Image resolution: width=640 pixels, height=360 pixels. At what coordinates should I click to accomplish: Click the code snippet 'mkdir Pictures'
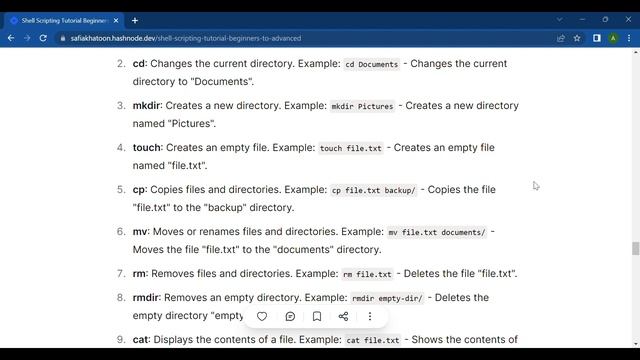[362, 107]
